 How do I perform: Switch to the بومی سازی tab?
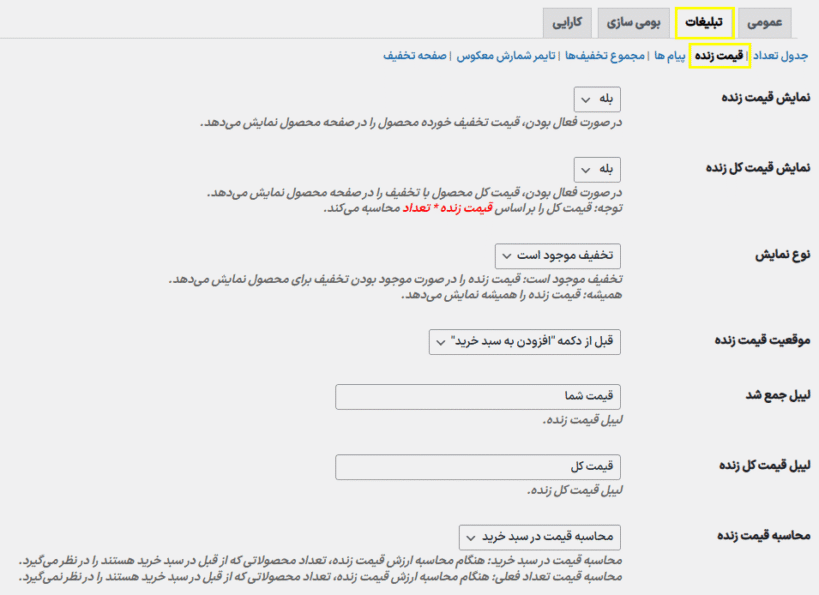point(634,22)
